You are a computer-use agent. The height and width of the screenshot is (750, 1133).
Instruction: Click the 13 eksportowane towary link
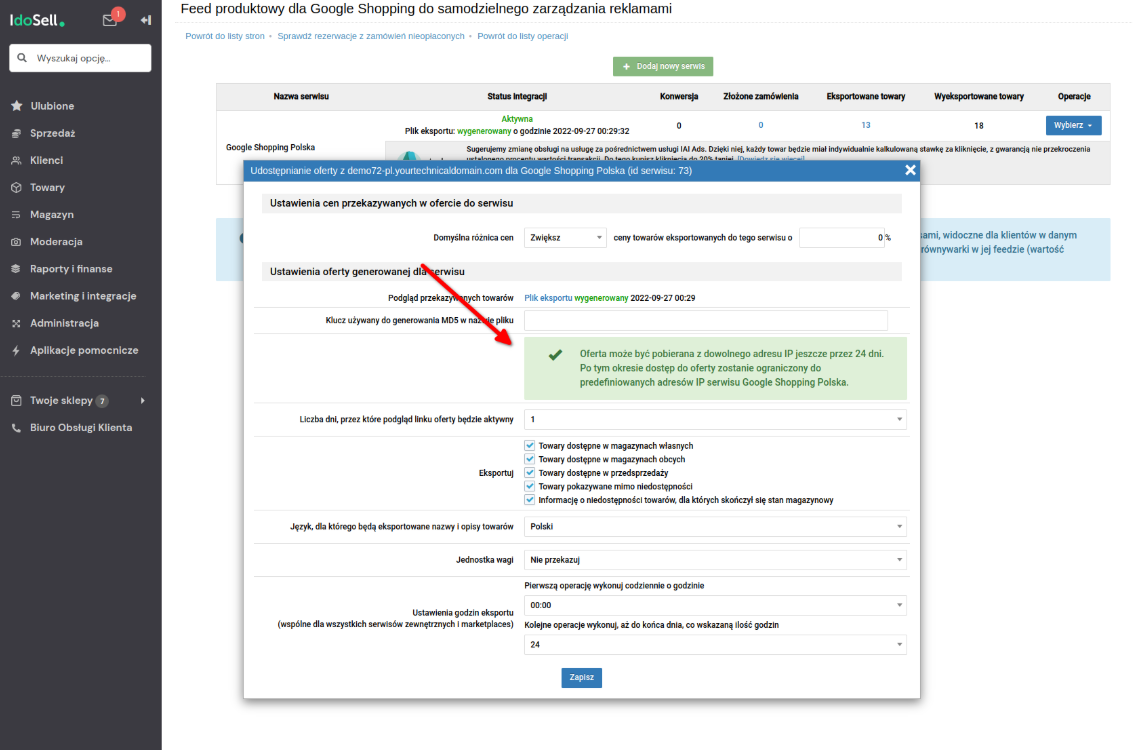[x=866, y=126]
